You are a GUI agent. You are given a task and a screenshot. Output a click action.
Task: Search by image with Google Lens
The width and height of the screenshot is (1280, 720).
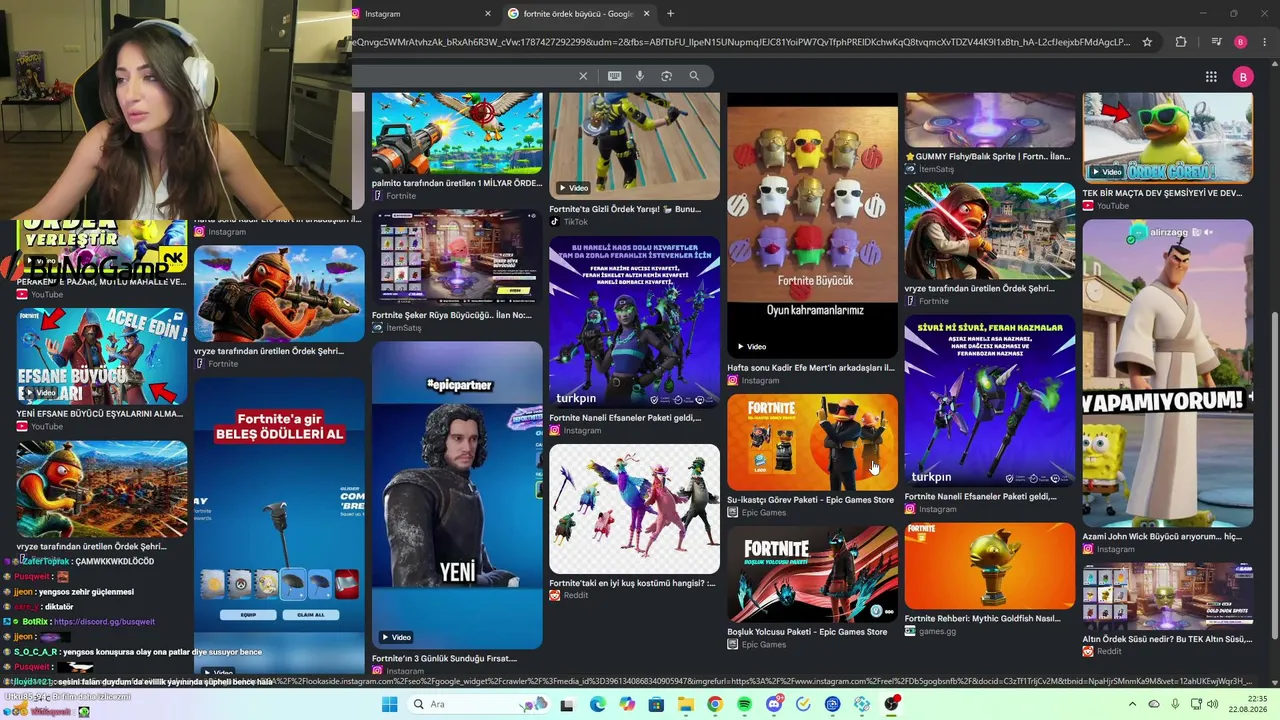pyautogui.click(x=667, y=76)
